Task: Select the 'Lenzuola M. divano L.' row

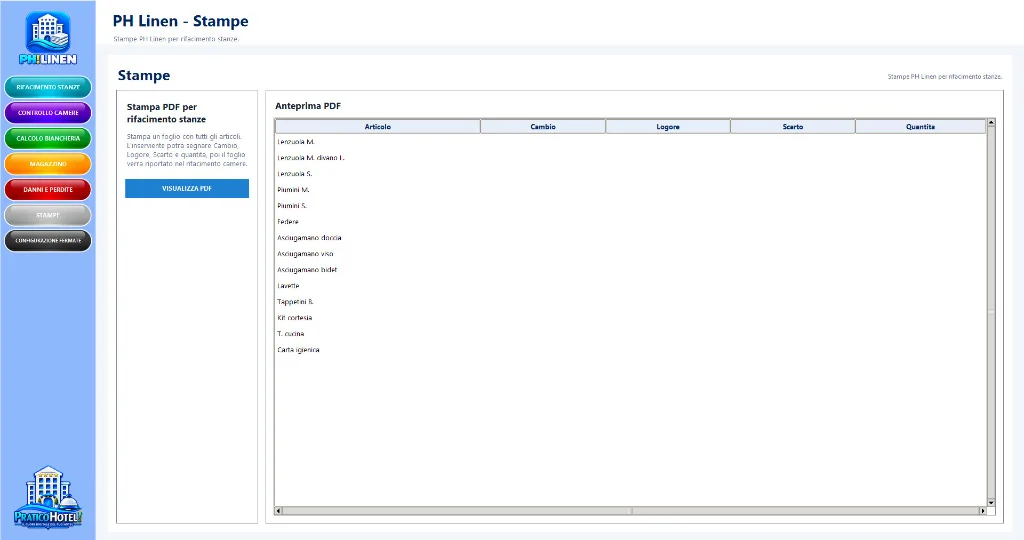Action: point(630,158)
